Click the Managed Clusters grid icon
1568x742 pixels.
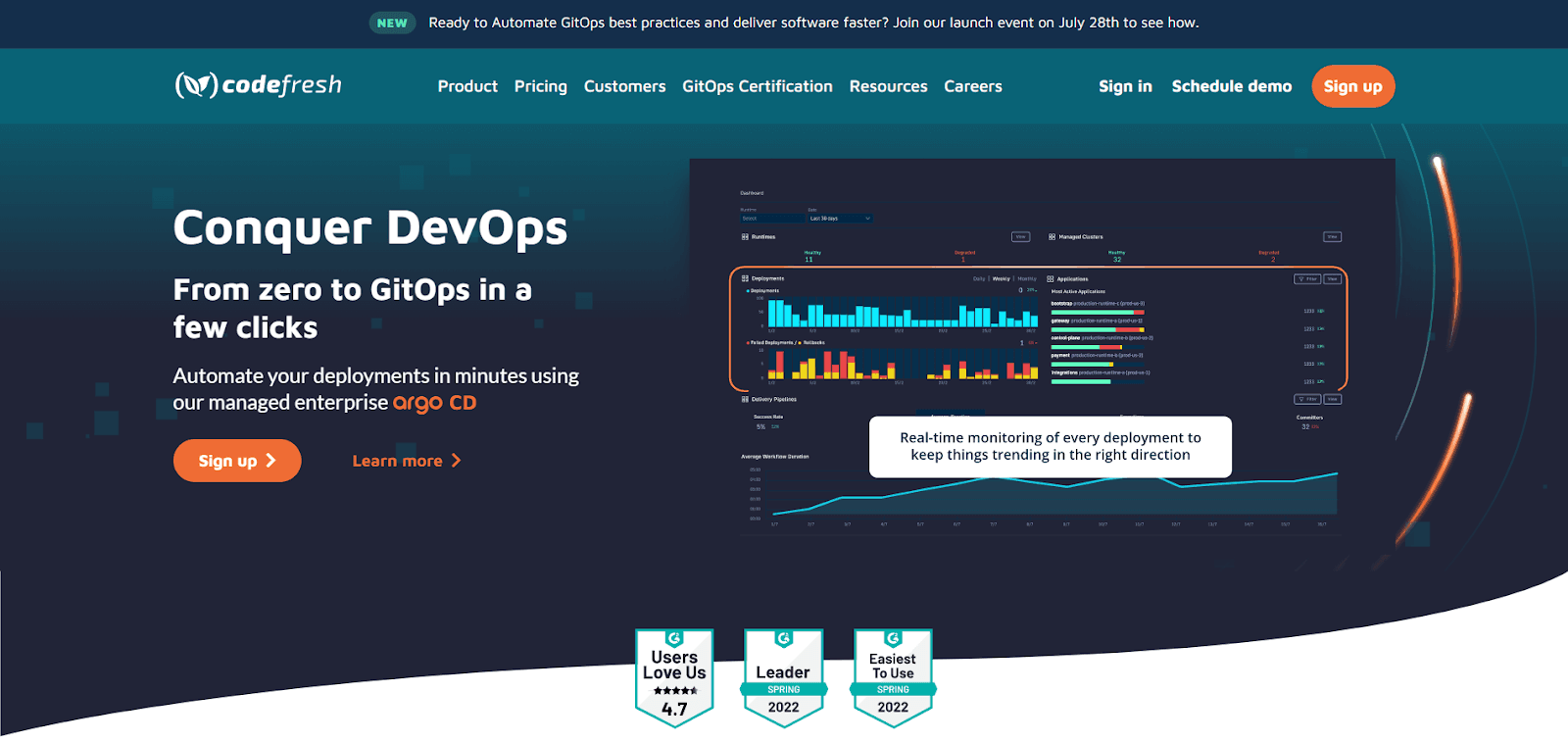tap(1052, 237)
